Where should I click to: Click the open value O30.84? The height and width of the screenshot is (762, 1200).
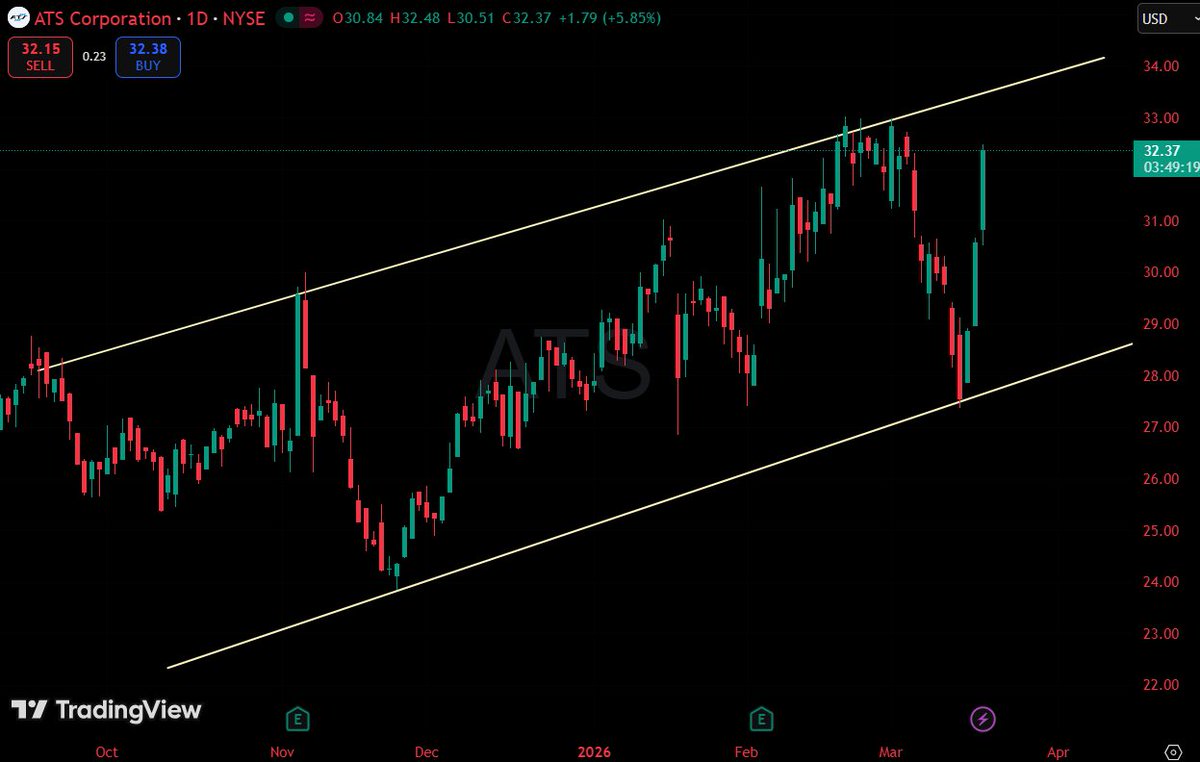[357, 18]
